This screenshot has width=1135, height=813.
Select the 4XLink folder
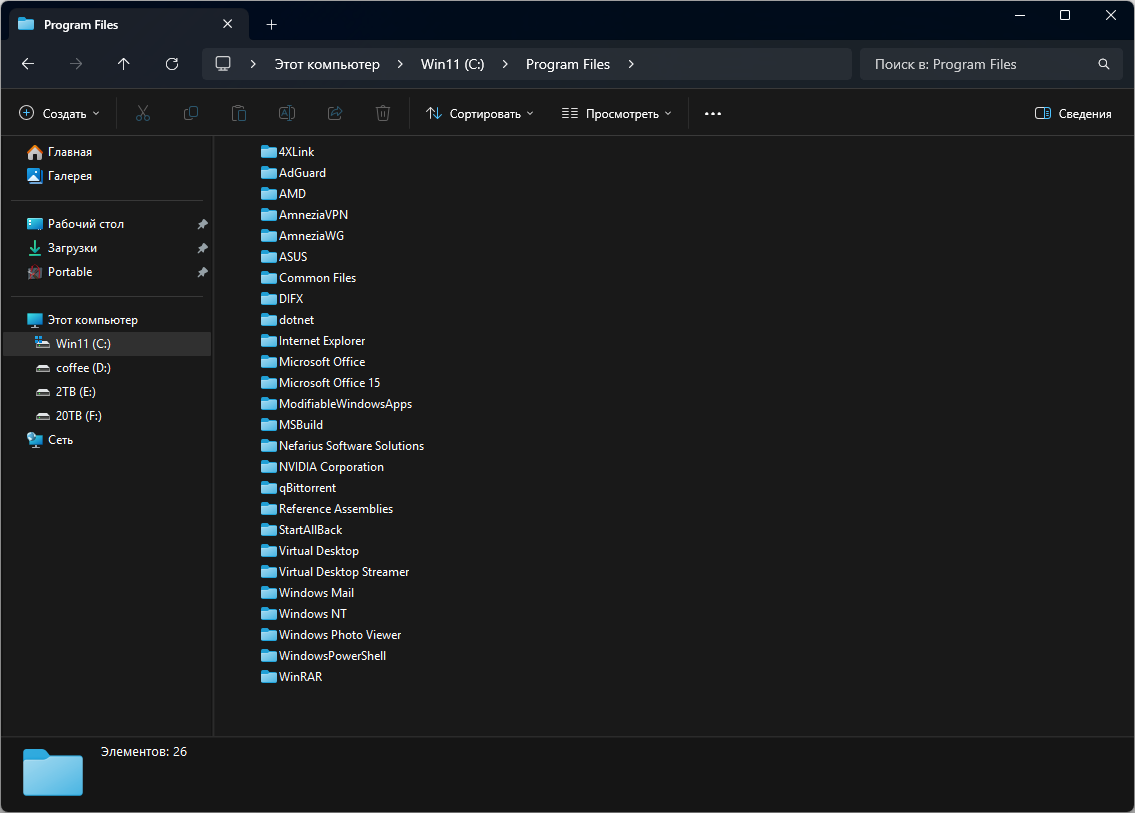[287, 151]
